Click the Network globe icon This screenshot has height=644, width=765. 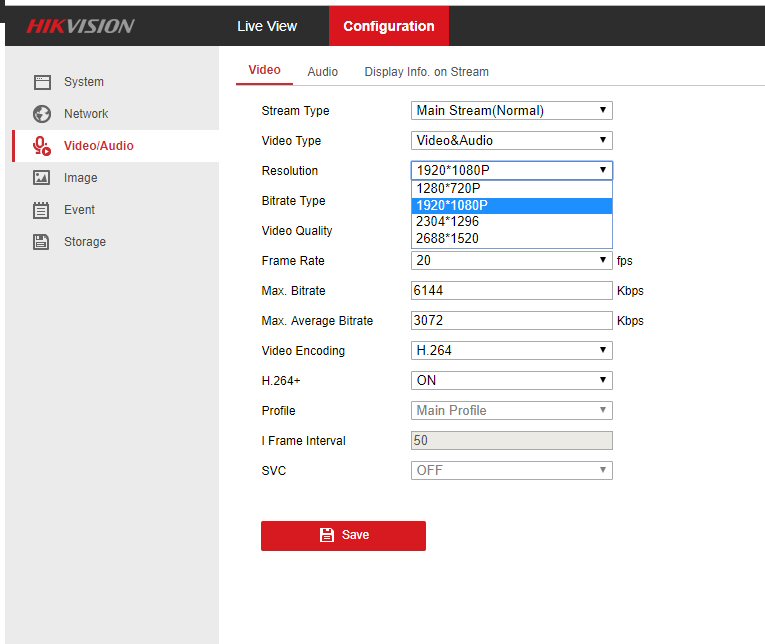[x=42, y=114]
